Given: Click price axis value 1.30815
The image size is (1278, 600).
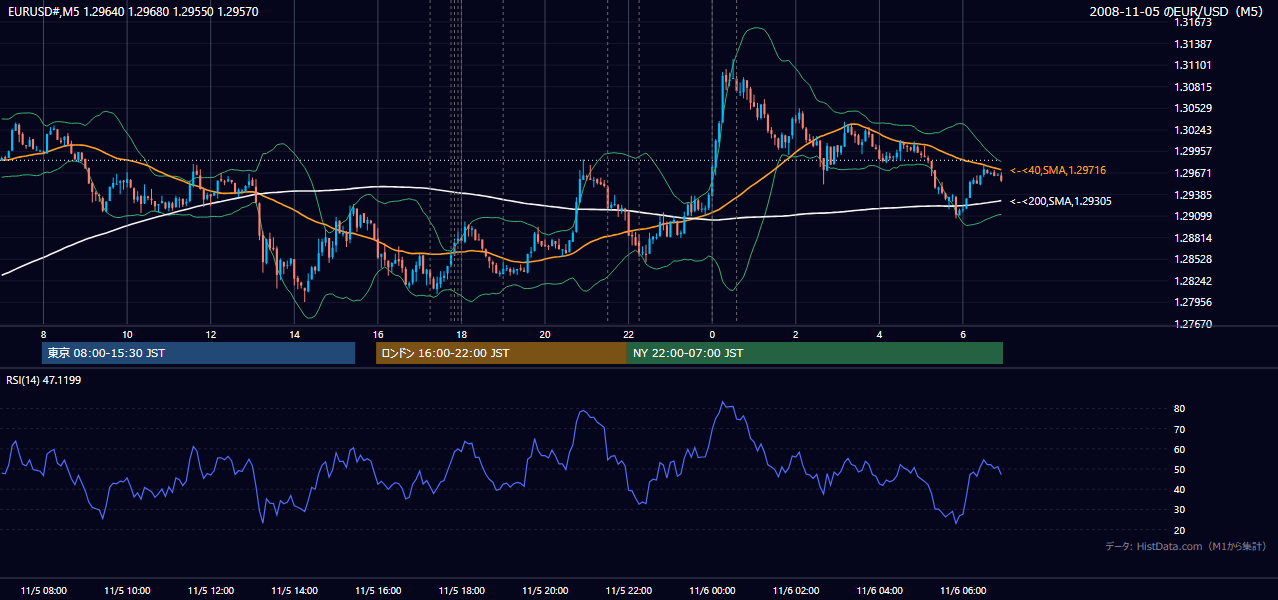Looking at the screenshot, I should pyautogui.click(x=1195, y=87).
